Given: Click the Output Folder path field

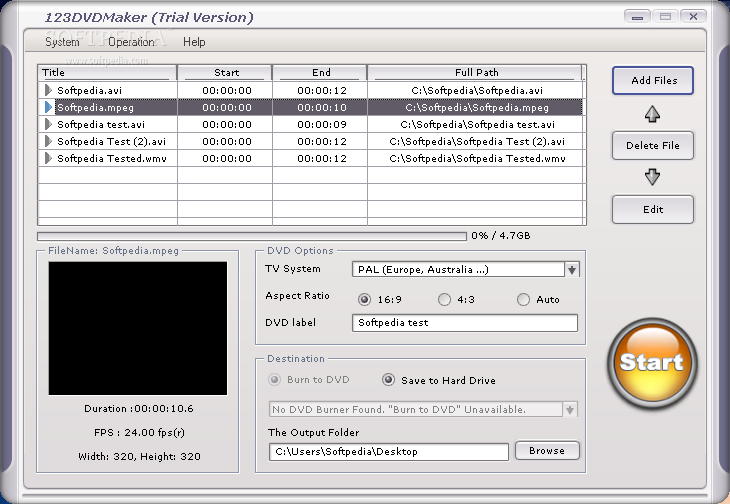Looking at the screenshot, I should tap(389, 451).
